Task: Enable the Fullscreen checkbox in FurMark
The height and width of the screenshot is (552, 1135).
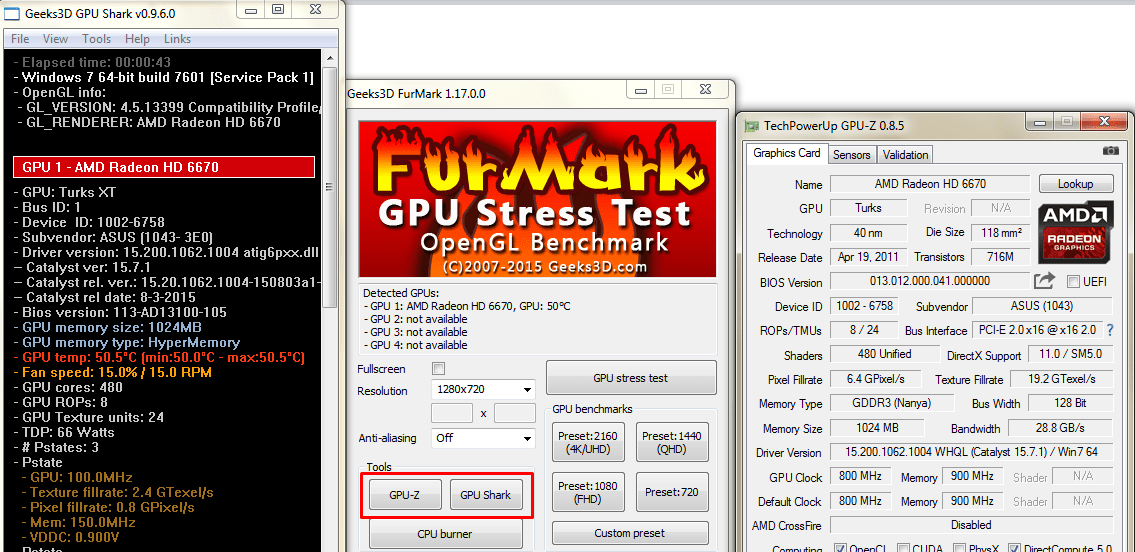Action: click(x=438, y=369)
